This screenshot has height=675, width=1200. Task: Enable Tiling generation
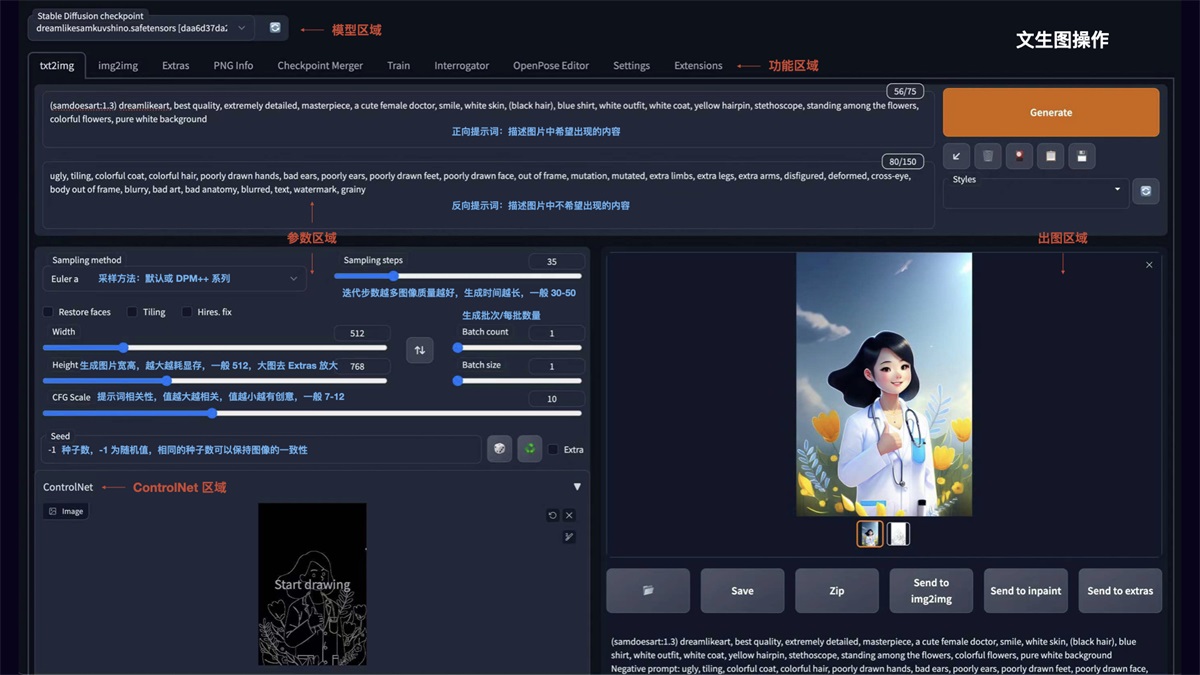click(x=130, y=311)
